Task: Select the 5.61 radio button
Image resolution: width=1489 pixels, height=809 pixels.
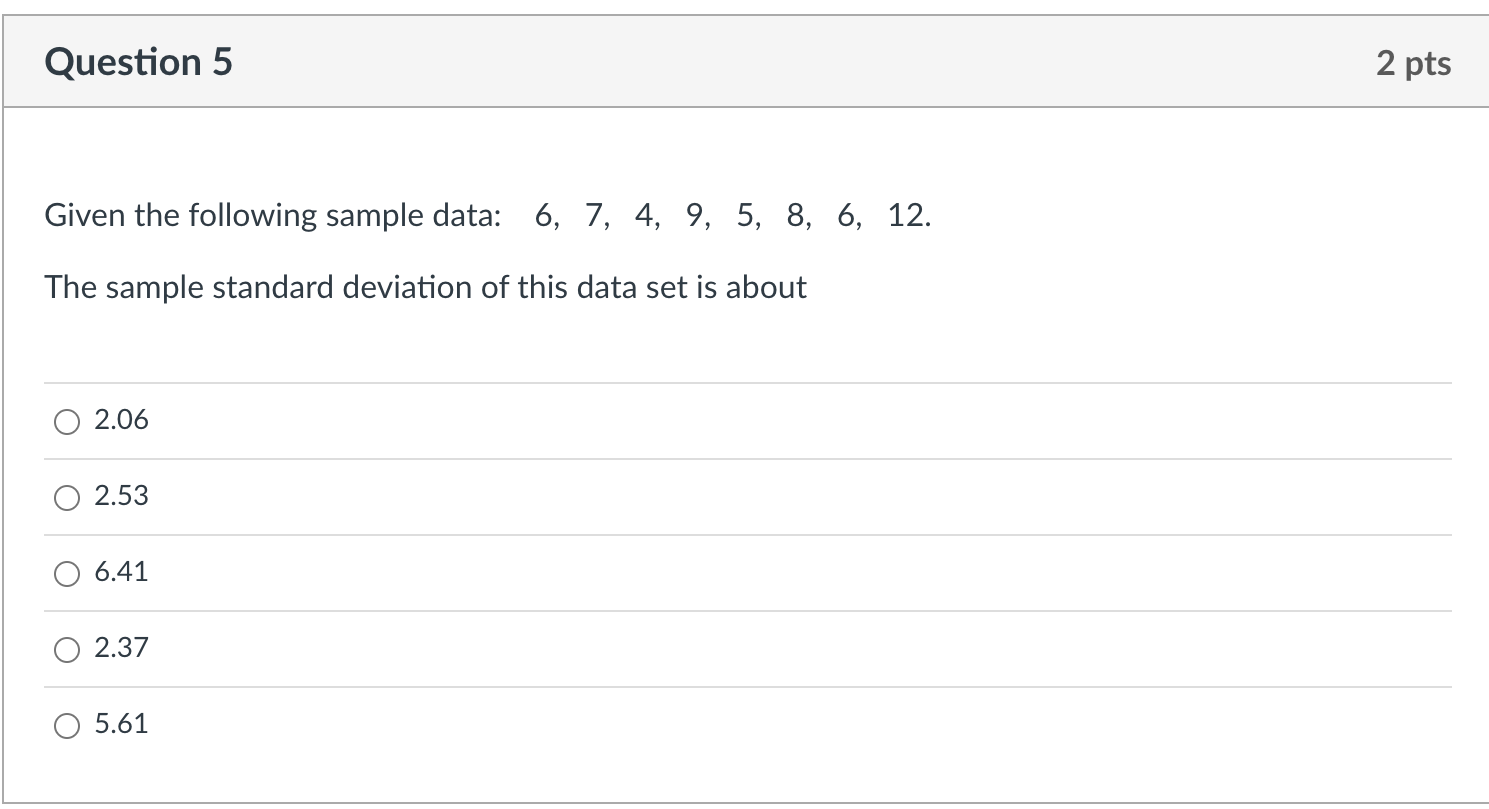Action: click(x=67, y=726)
